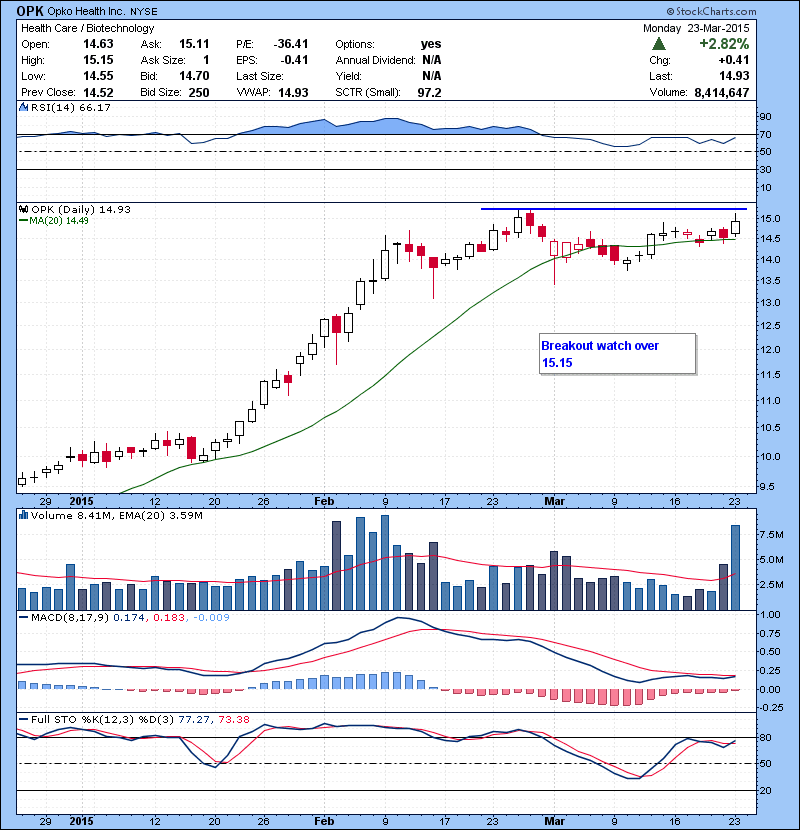
Task: Click the MA(20) green legend line marker
Action: coord(23,221)
